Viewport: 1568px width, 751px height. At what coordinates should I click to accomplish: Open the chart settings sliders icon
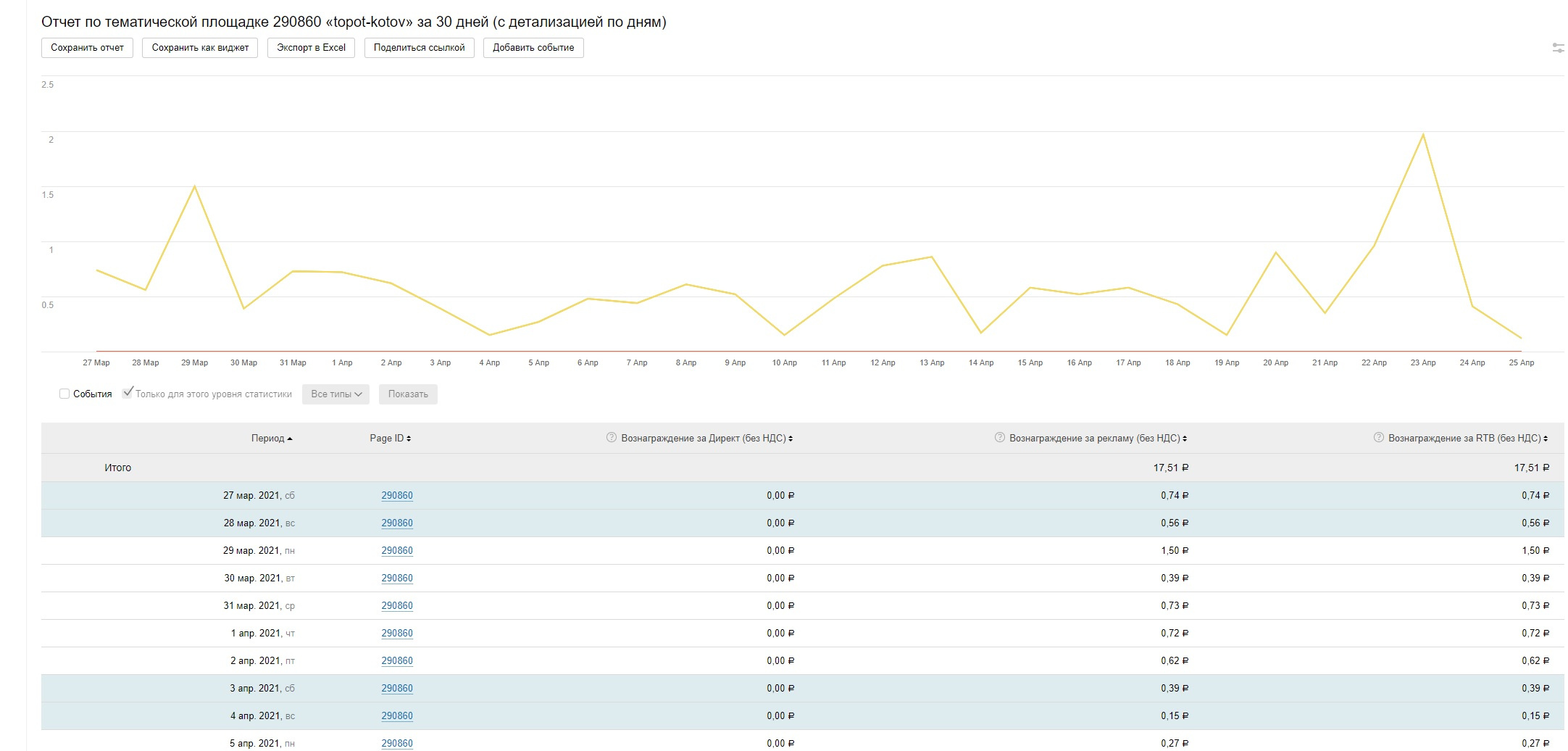point(1558,48)
